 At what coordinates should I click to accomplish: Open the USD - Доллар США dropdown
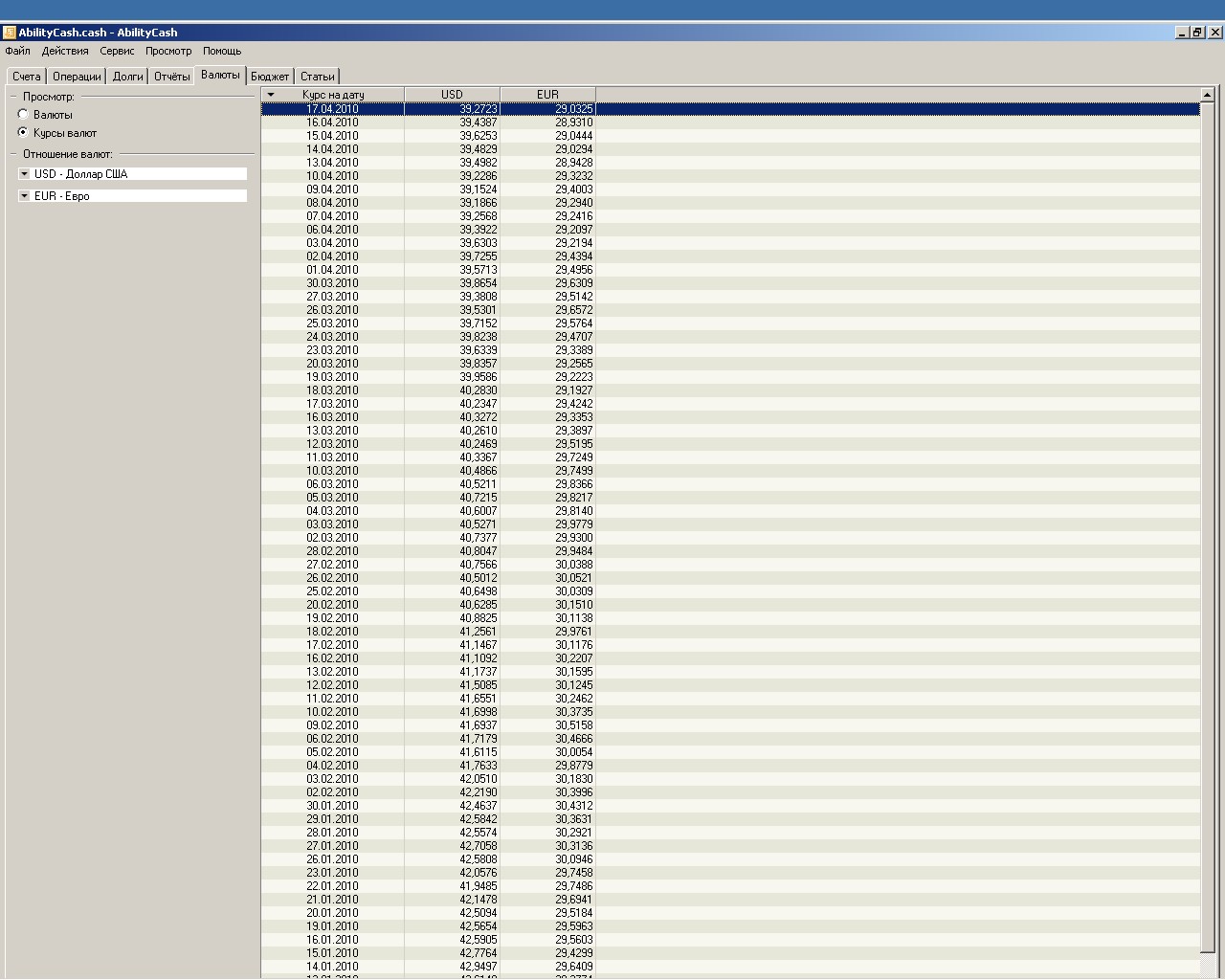[25, 174]
